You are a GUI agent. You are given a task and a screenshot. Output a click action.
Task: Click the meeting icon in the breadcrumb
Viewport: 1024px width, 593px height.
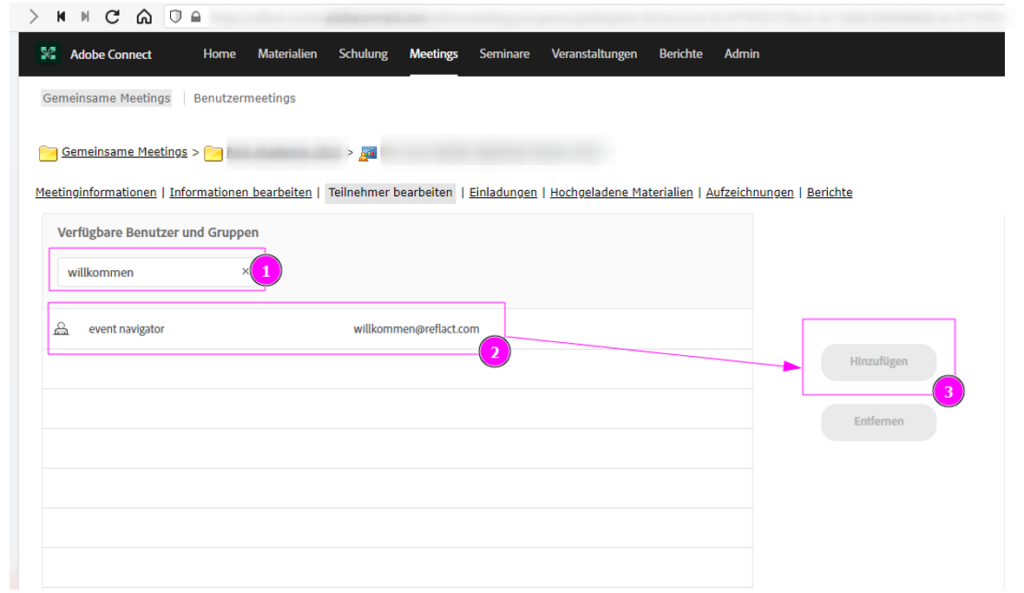tap(368, 153)
